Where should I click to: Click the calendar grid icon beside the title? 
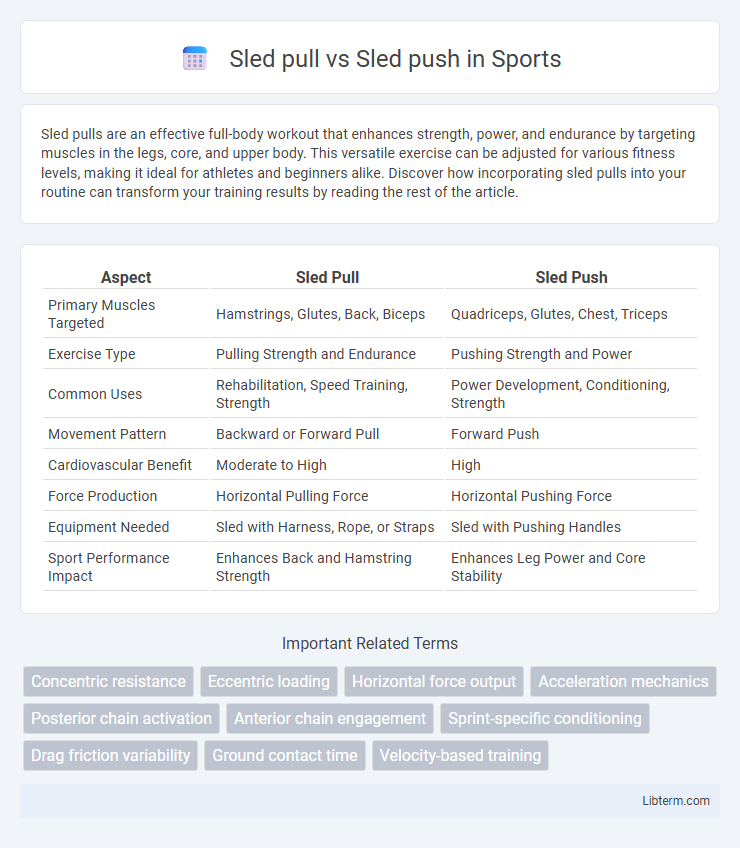[x=195, y=58]
